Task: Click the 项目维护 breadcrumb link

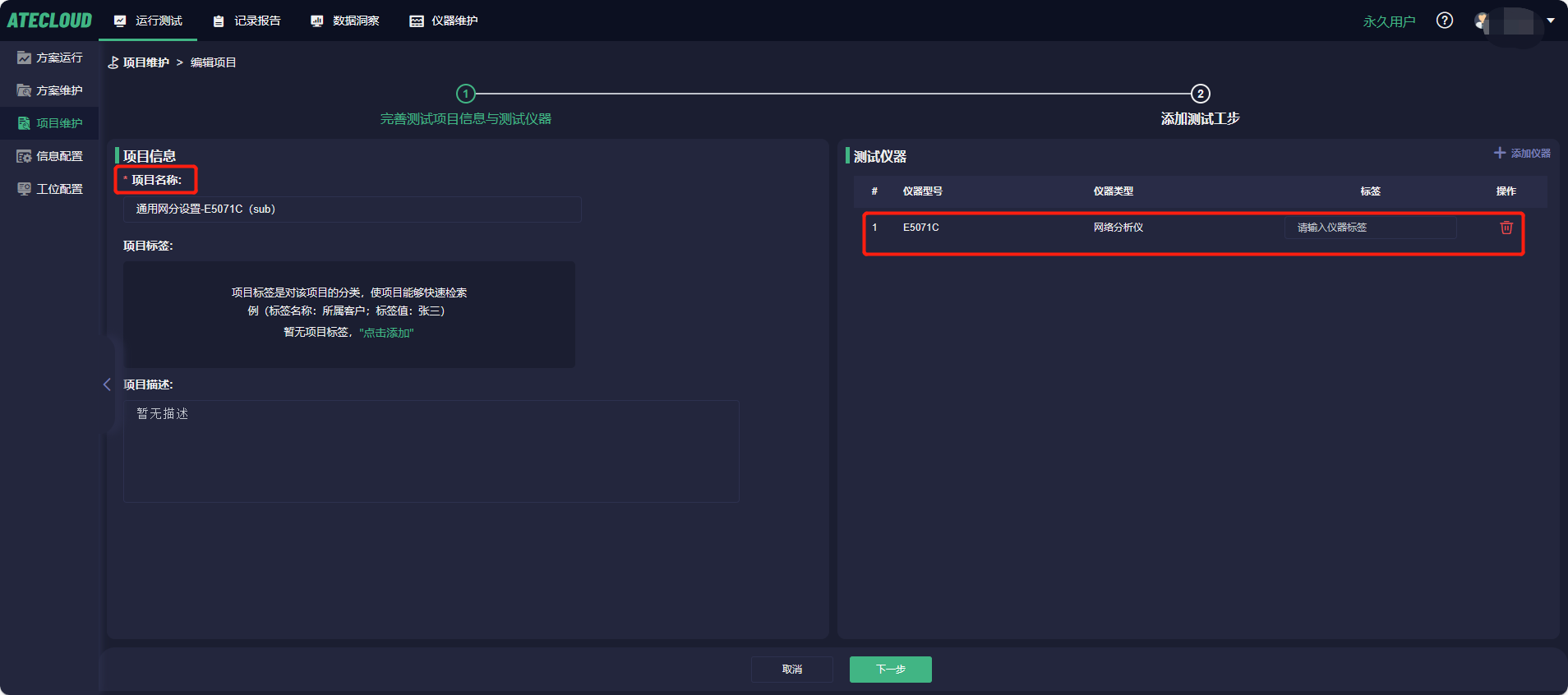Action: point(146,62)
